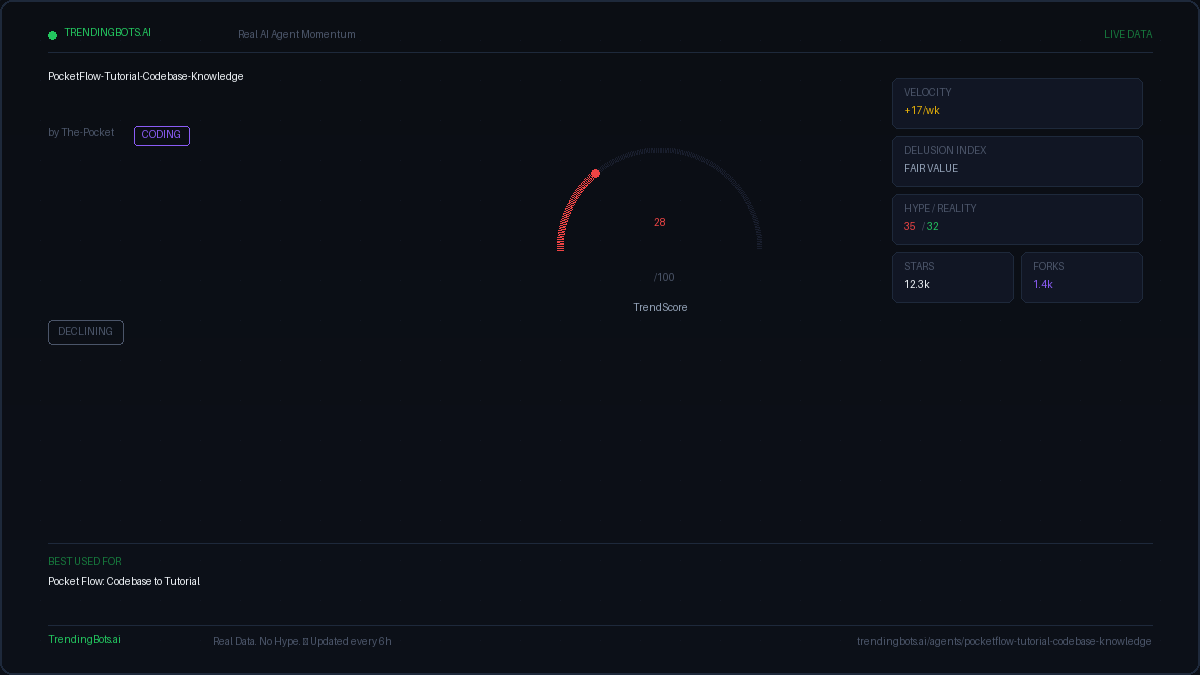1200x675 pixels.
Task: Click the /100 scale label
Action: coord(664,277)
